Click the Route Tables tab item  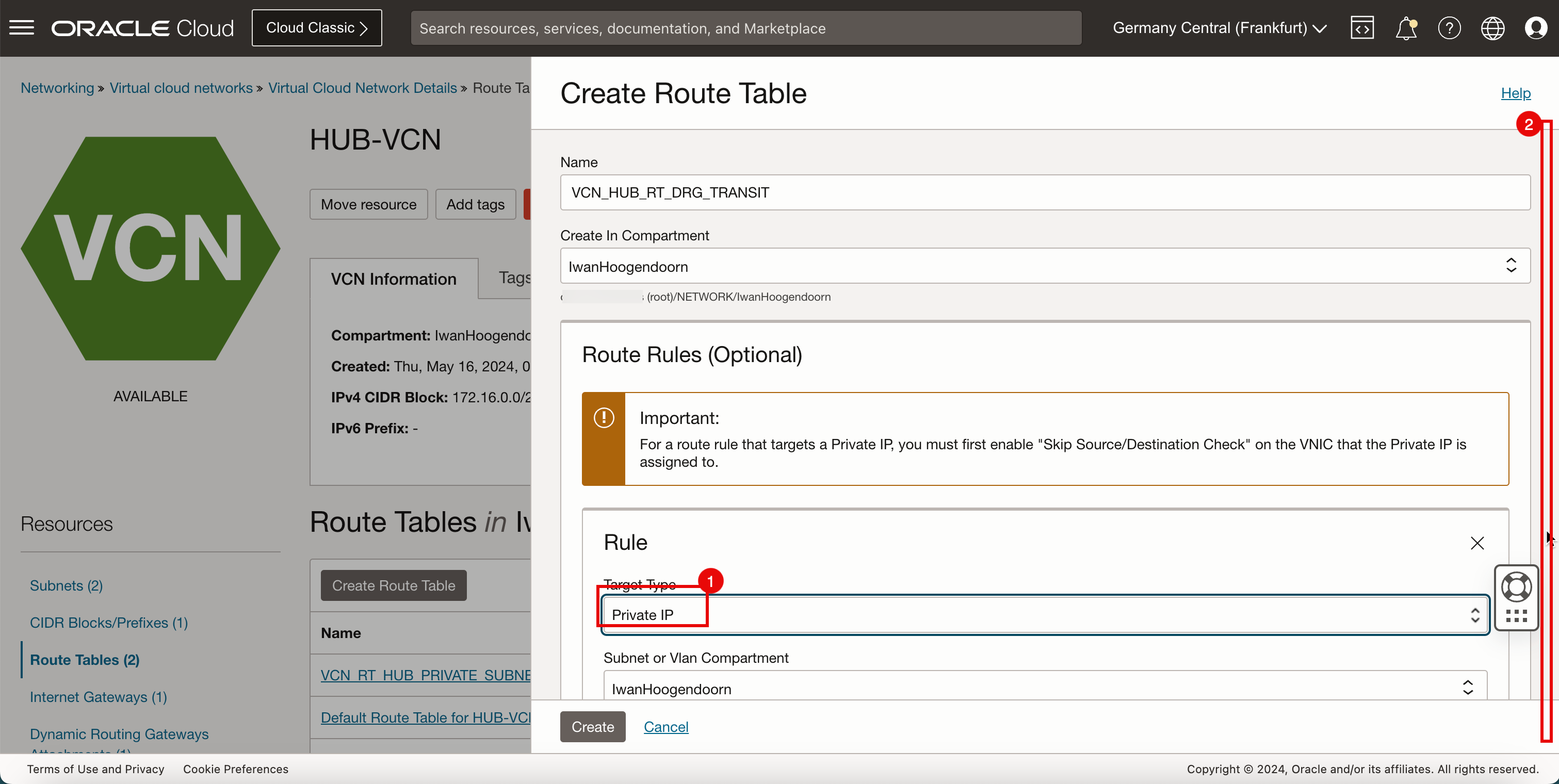tap(85, 659)
